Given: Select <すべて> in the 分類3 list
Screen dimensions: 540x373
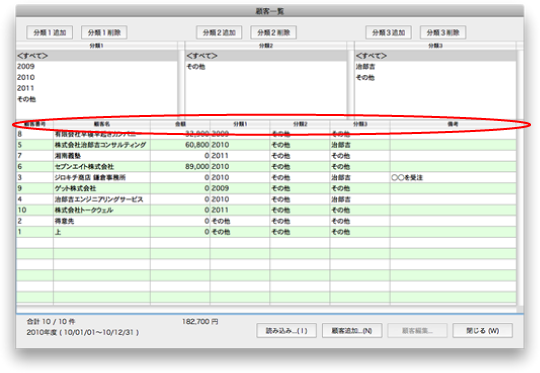Looking at the screenshot, I should (x=436, y=56).
